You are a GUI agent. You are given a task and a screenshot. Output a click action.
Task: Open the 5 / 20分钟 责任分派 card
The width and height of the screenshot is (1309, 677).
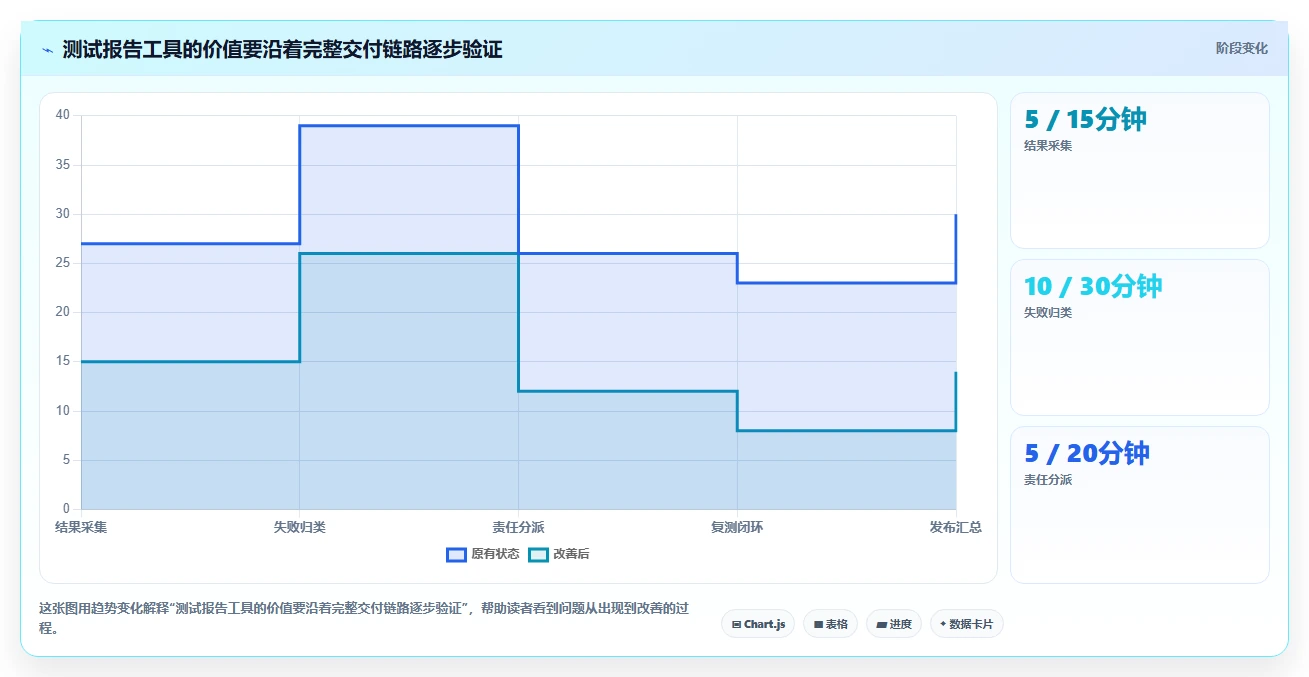(1140, 504)
